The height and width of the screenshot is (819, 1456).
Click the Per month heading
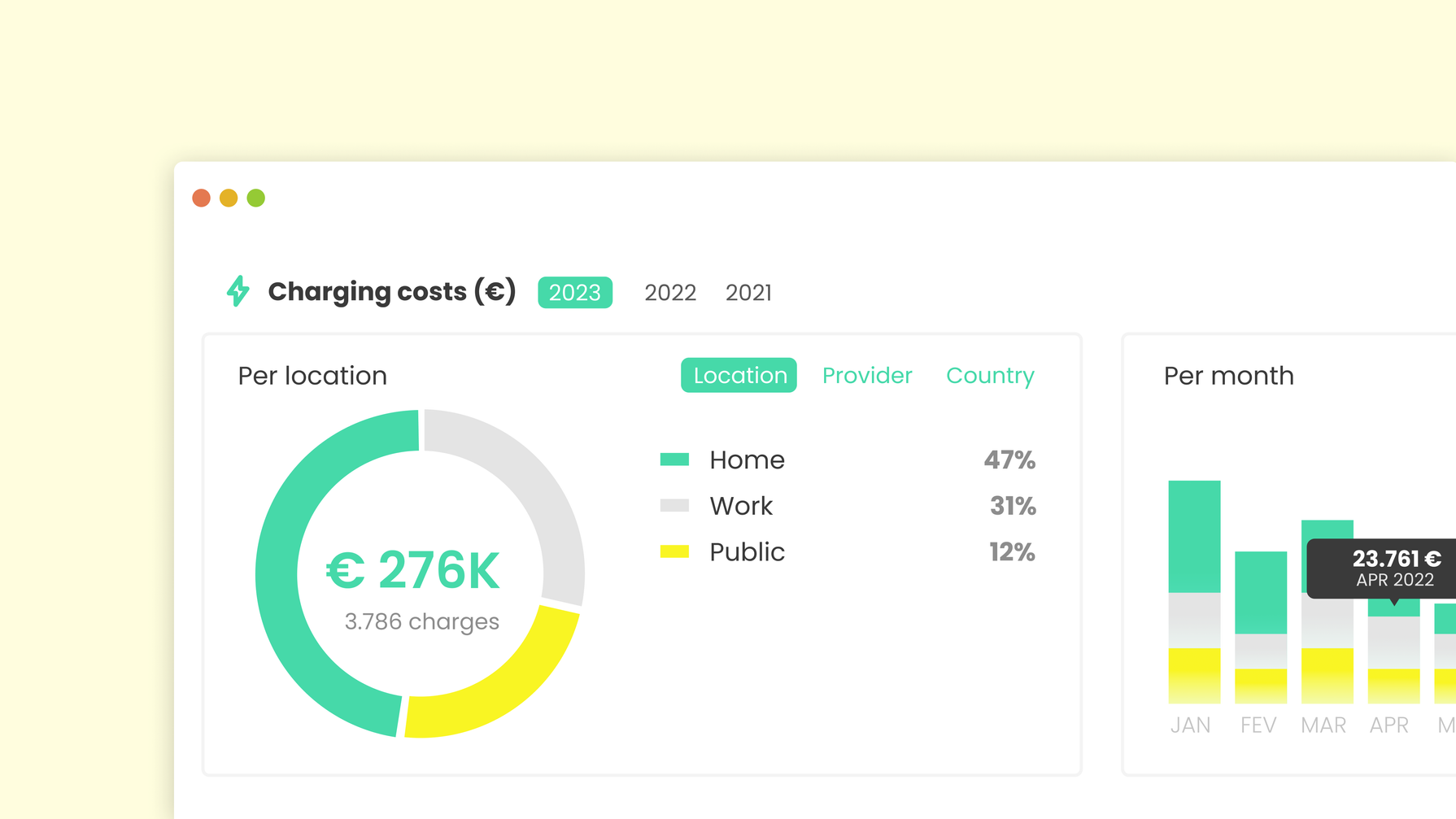coord(1228,376)
